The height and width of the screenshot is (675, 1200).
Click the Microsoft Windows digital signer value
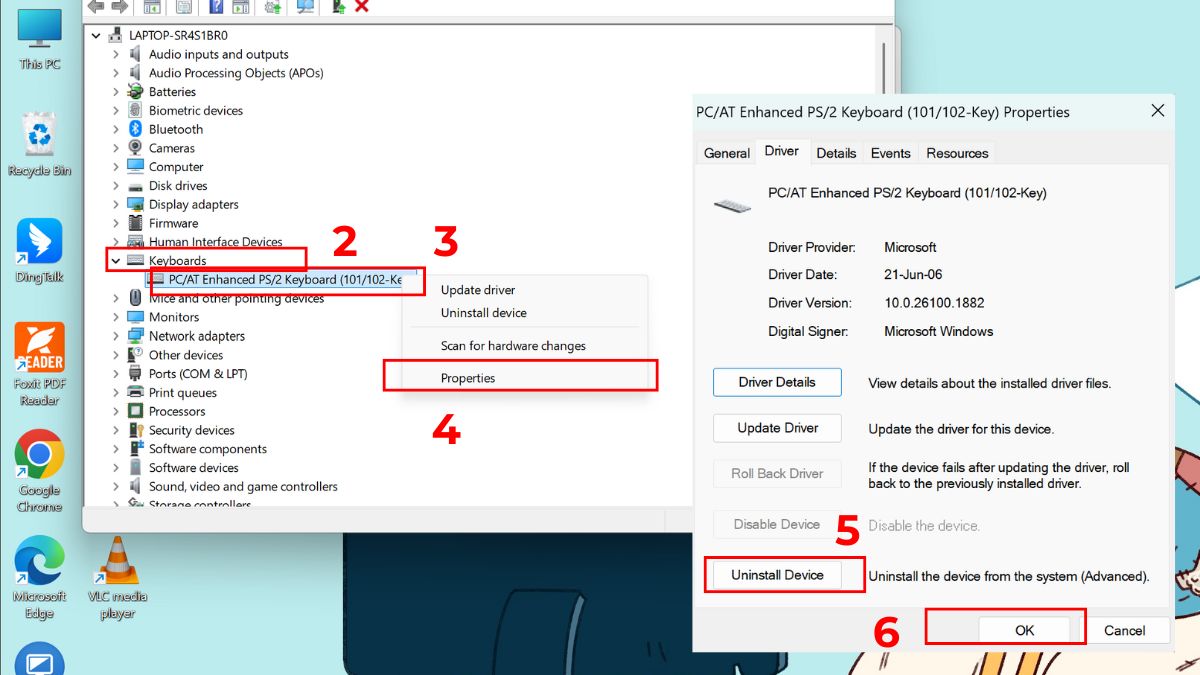click(x=939, y=331)
